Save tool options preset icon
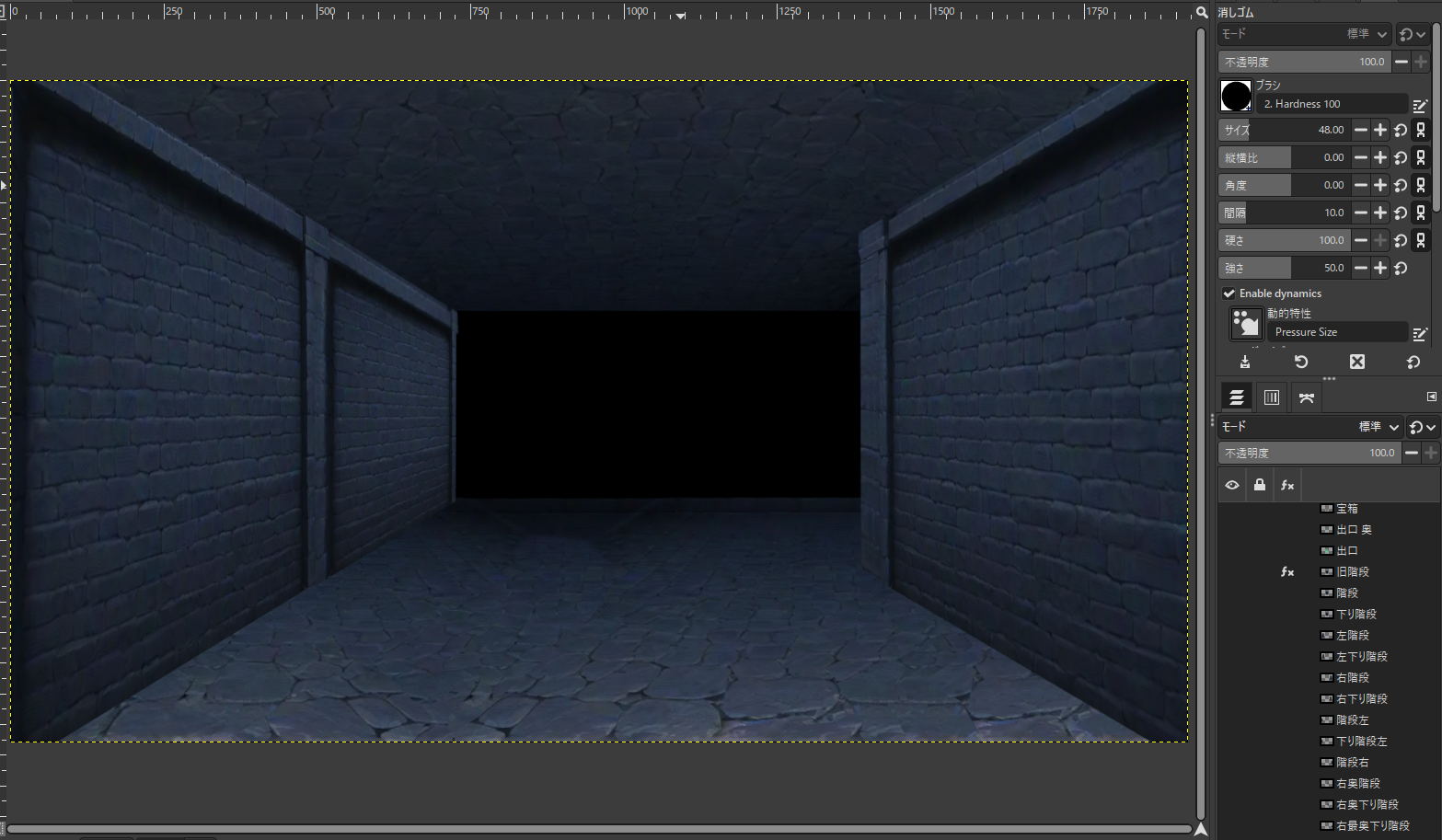 point(1245,362)
